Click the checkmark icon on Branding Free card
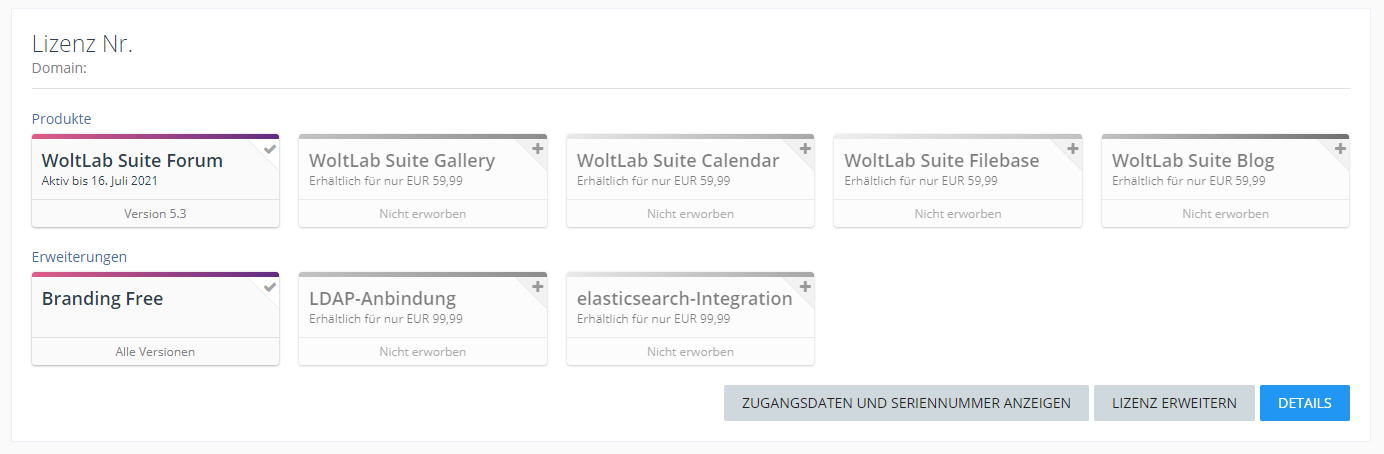 pyautogui.click(x=270, y=287)
